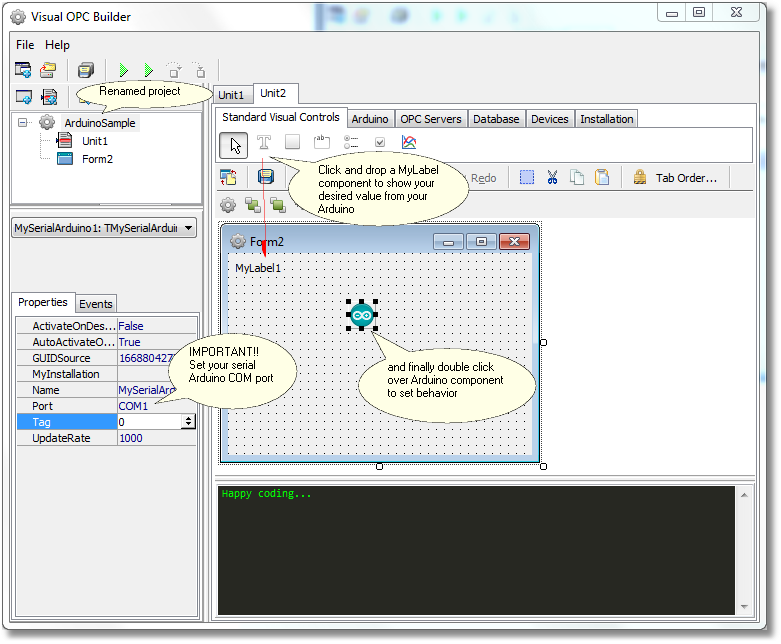
Task: Click the second green run arrow
Action: tap(148, 70)
